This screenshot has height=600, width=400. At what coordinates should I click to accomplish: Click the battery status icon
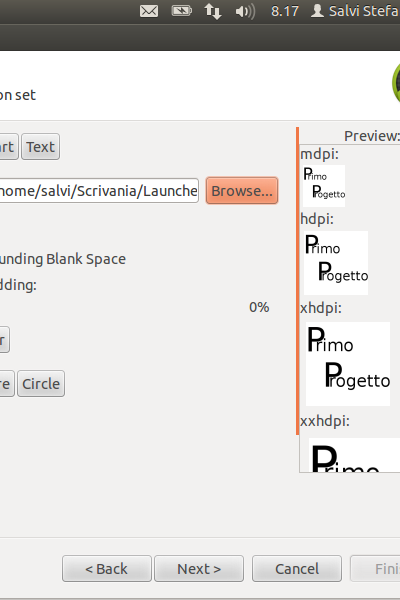pos(181,11)
